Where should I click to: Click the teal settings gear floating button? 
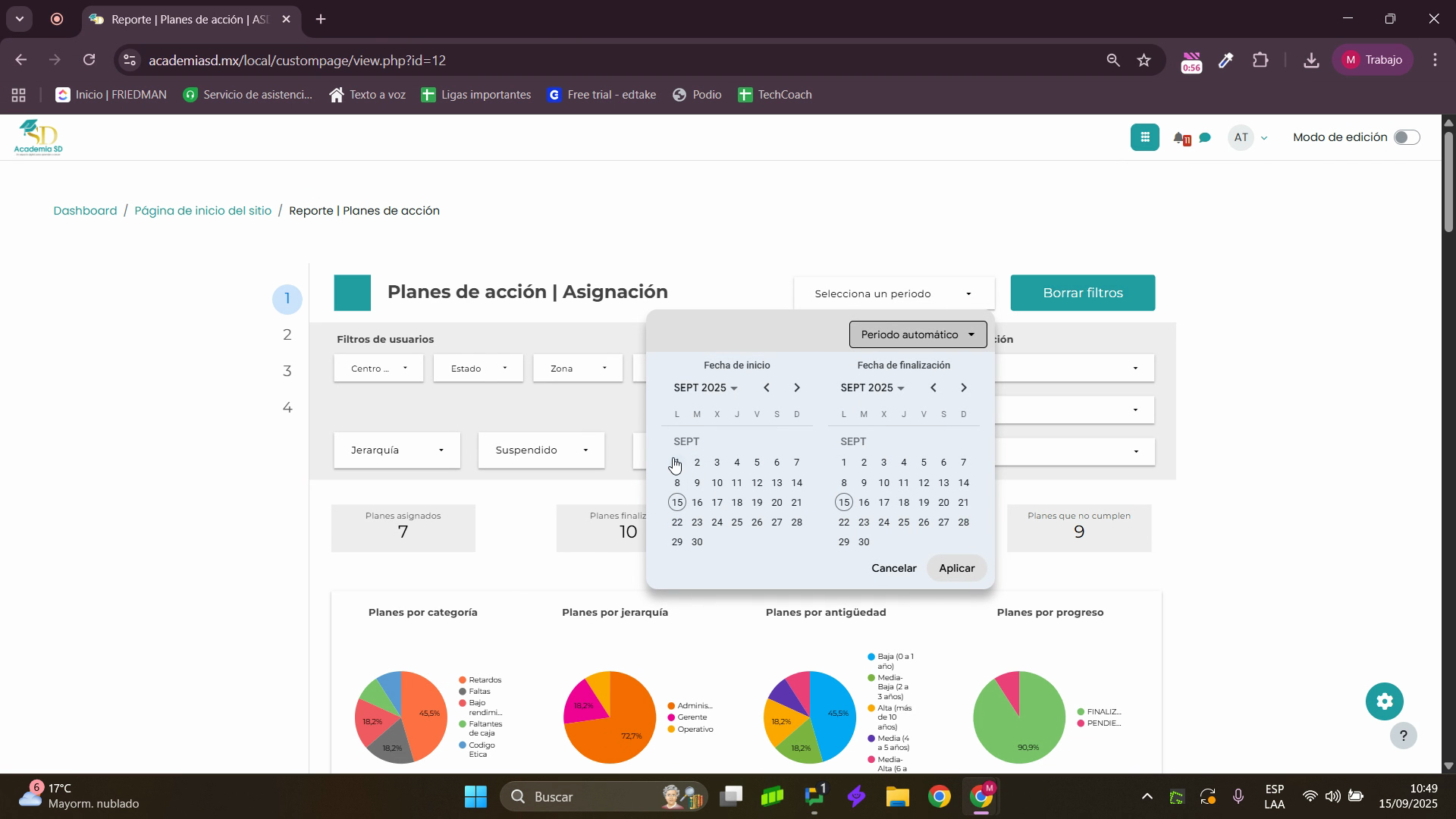[1384, 701]
